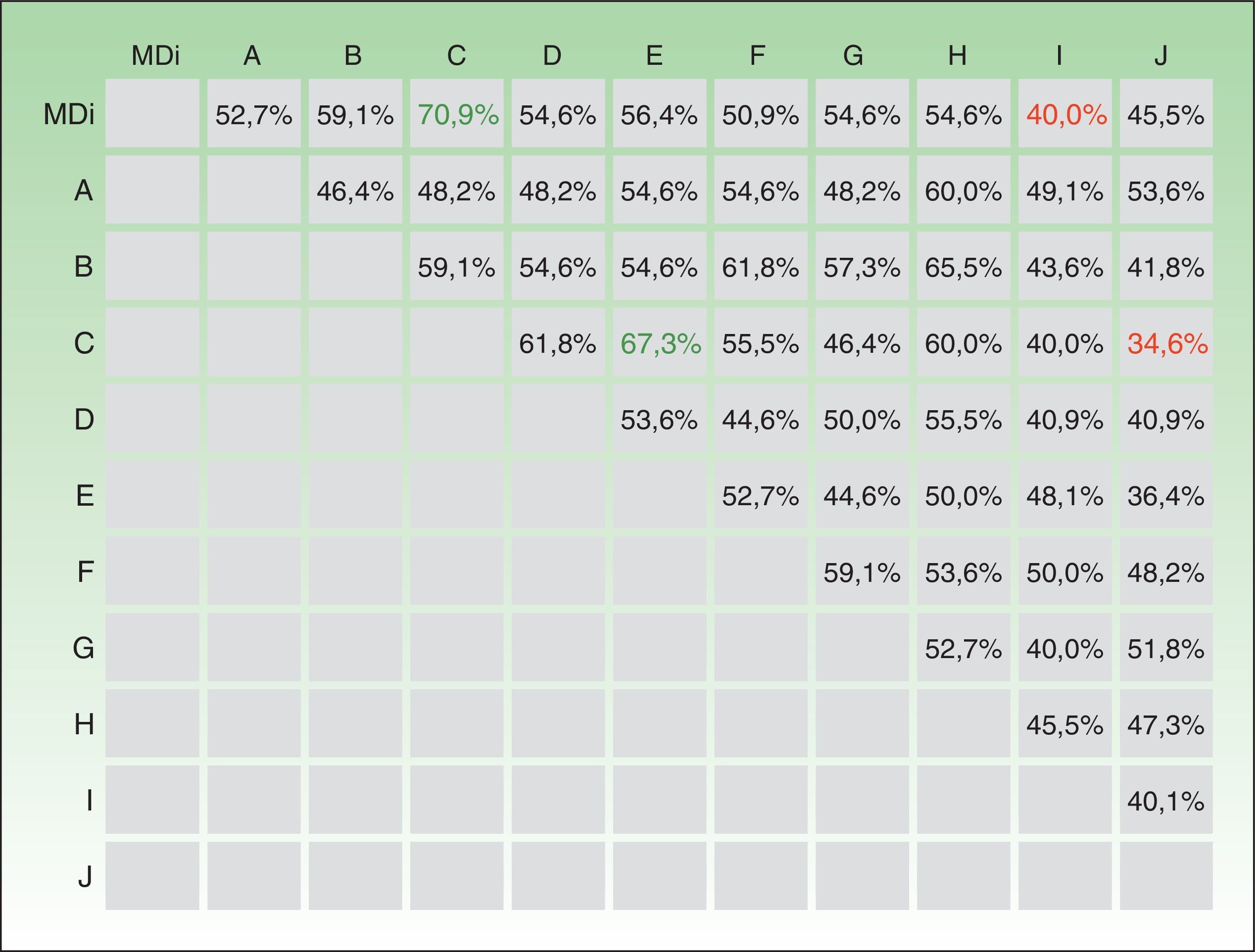
Task: Select row label G on the left
Action: pos(84,648)
